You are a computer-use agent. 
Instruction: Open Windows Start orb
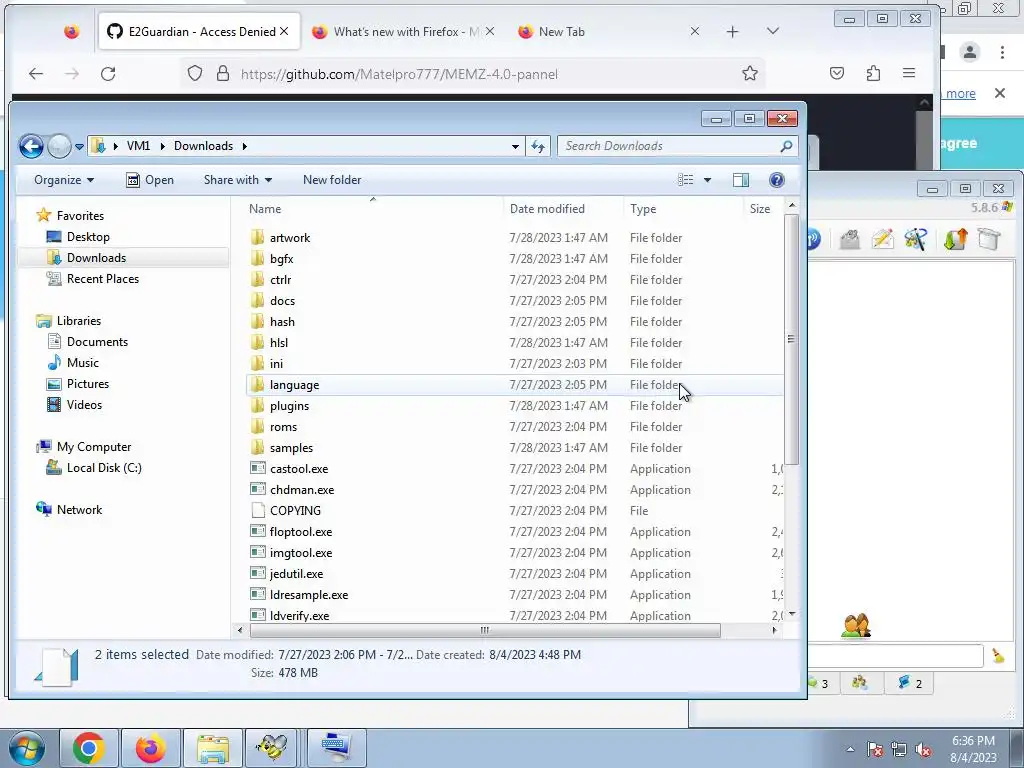click(x=26, y=748)
